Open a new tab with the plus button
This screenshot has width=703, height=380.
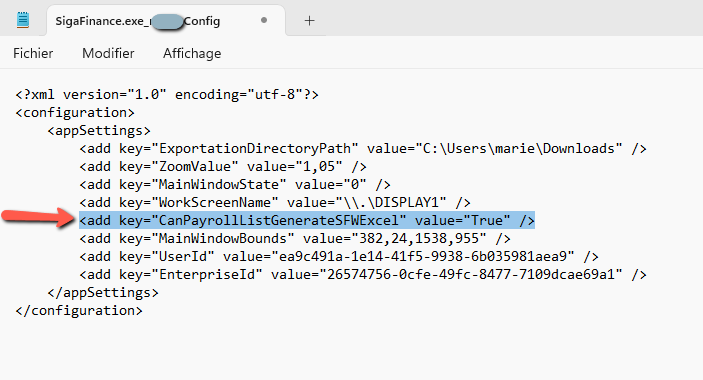tap(309, 21)
